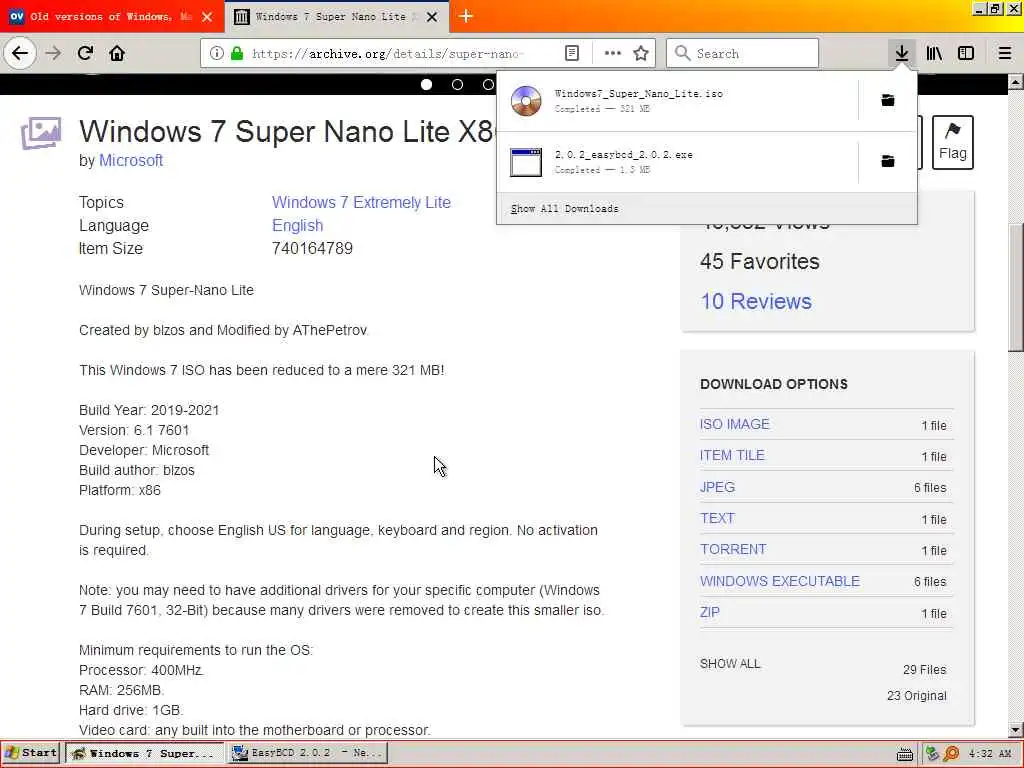1024x768 pixels.
Task: Open TEXT download option
Action: click(x=717, y=519)
